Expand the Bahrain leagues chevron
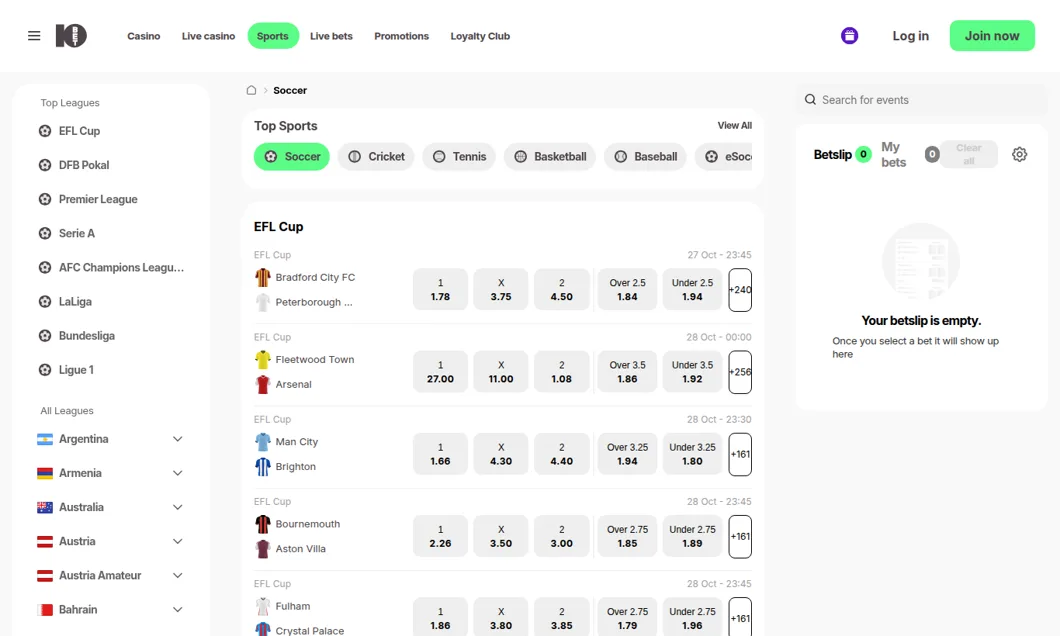The width and height of the screenshot is (1060, 636). coord(178,610)
